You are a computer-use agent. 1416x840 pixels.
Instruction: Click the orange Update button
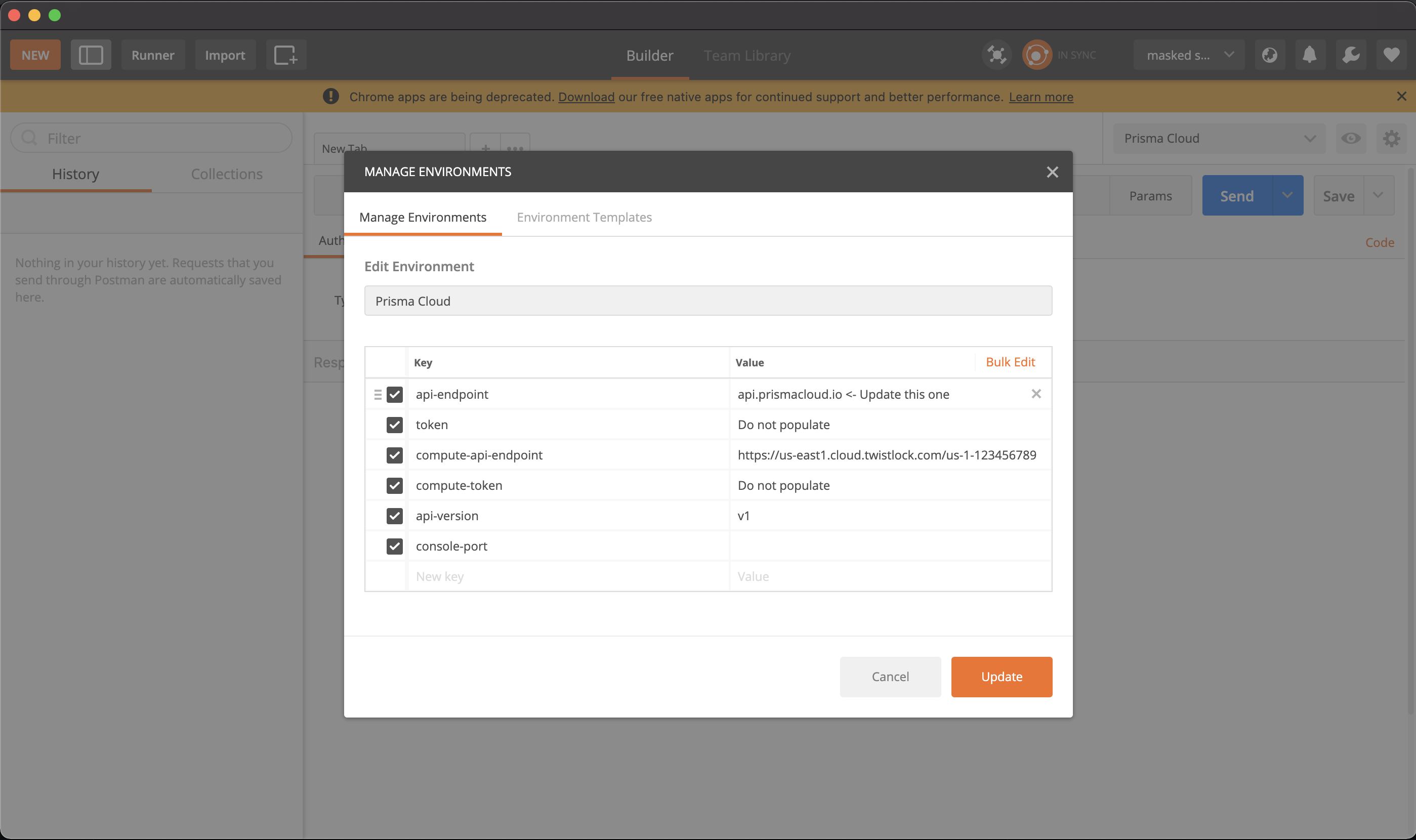coord(1001,677)
